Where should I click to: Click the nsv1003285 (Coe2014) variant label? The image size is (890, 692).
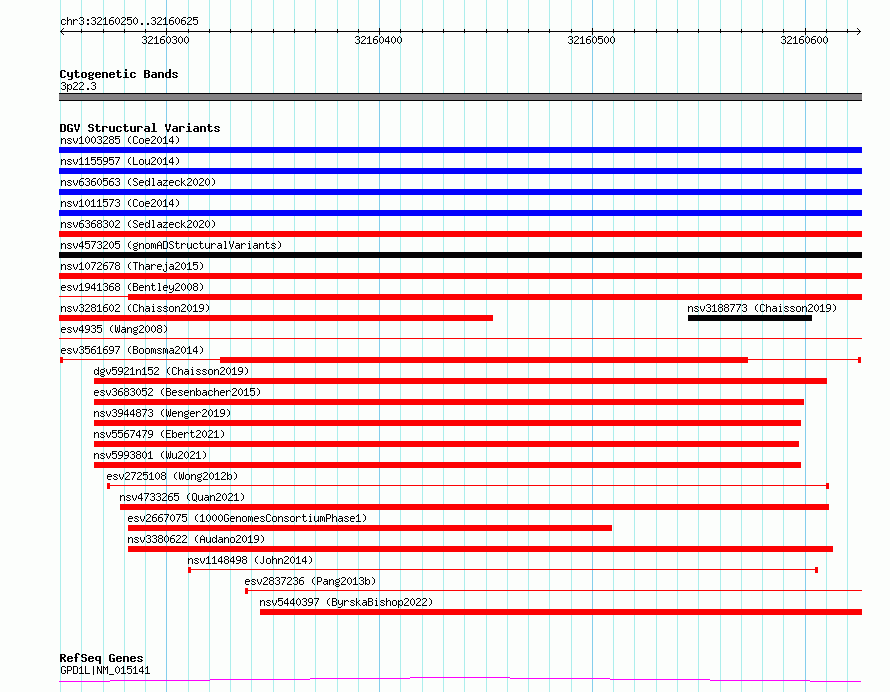click(120, 140)
